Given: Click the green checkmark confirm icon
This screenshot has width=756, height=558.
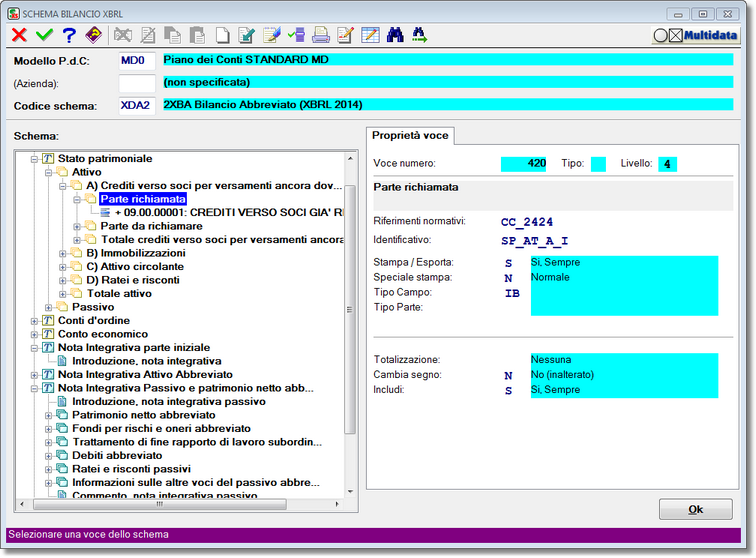Looking at the screenshot, I should click(x=44, y=35).
